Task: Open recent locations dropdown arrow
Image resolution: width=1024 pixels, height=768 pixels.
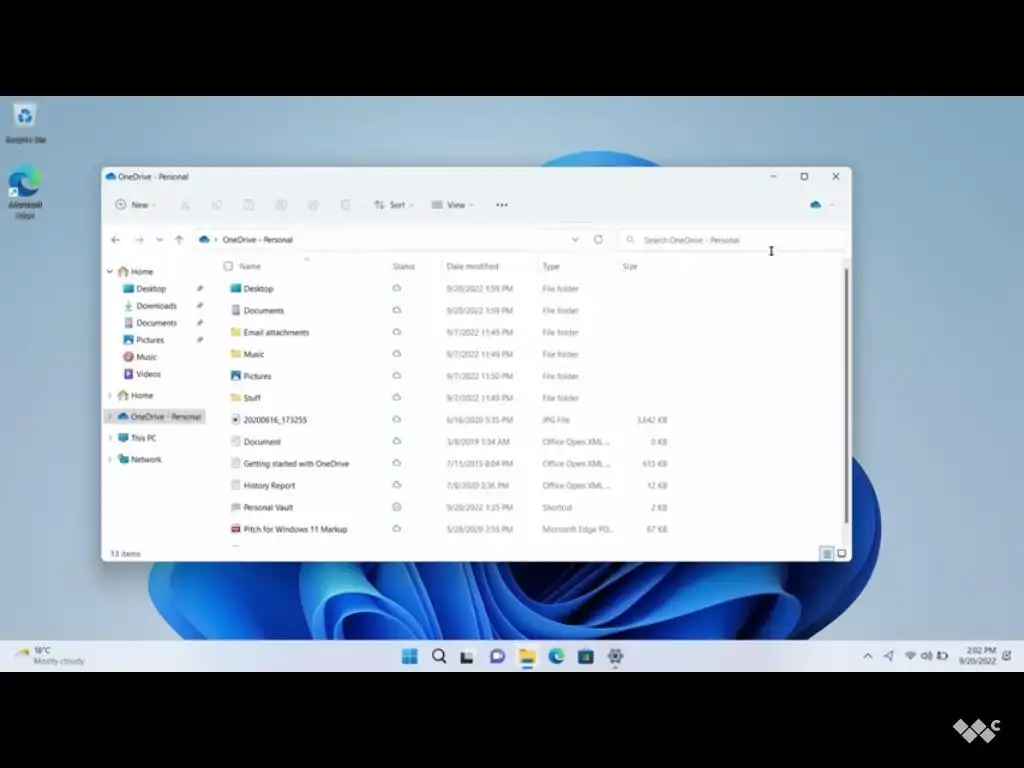Action: 159,240
